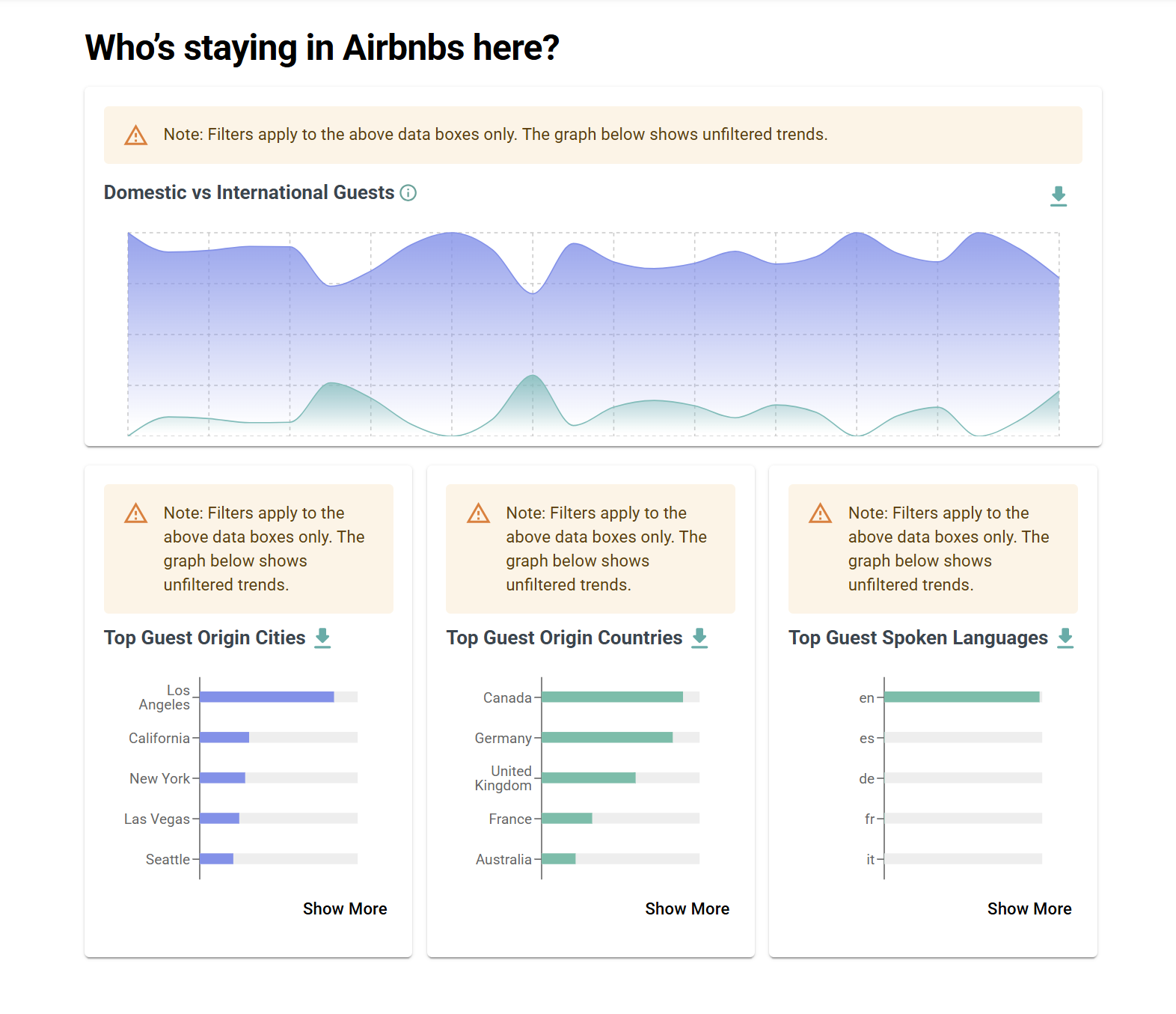The height and width of the screenshot is (1014, 1176).
Task: Show more guest origin countries
Action: tap(687, 908)
